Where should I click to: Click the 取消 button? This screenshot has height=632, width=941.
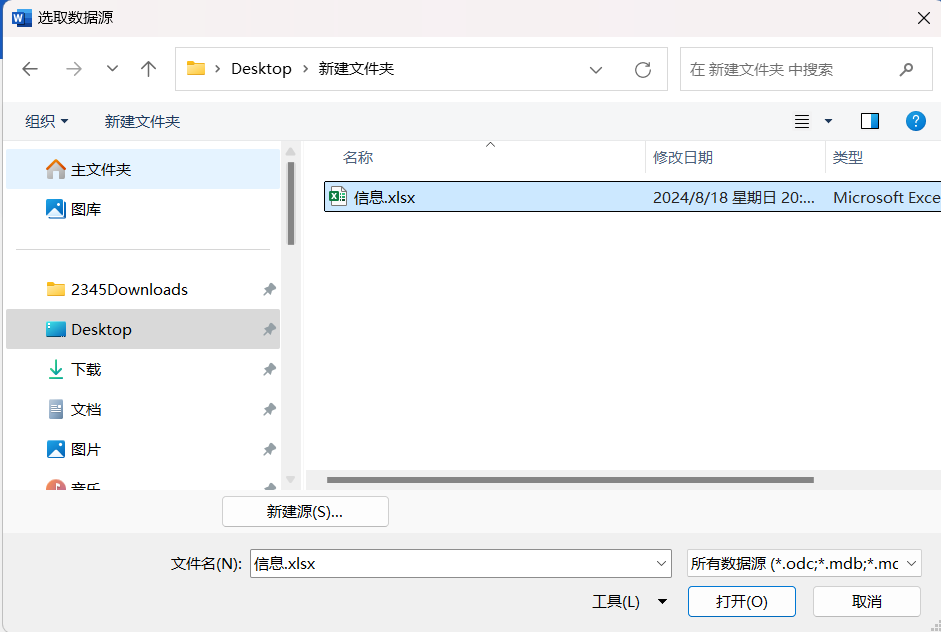(867, 601)
